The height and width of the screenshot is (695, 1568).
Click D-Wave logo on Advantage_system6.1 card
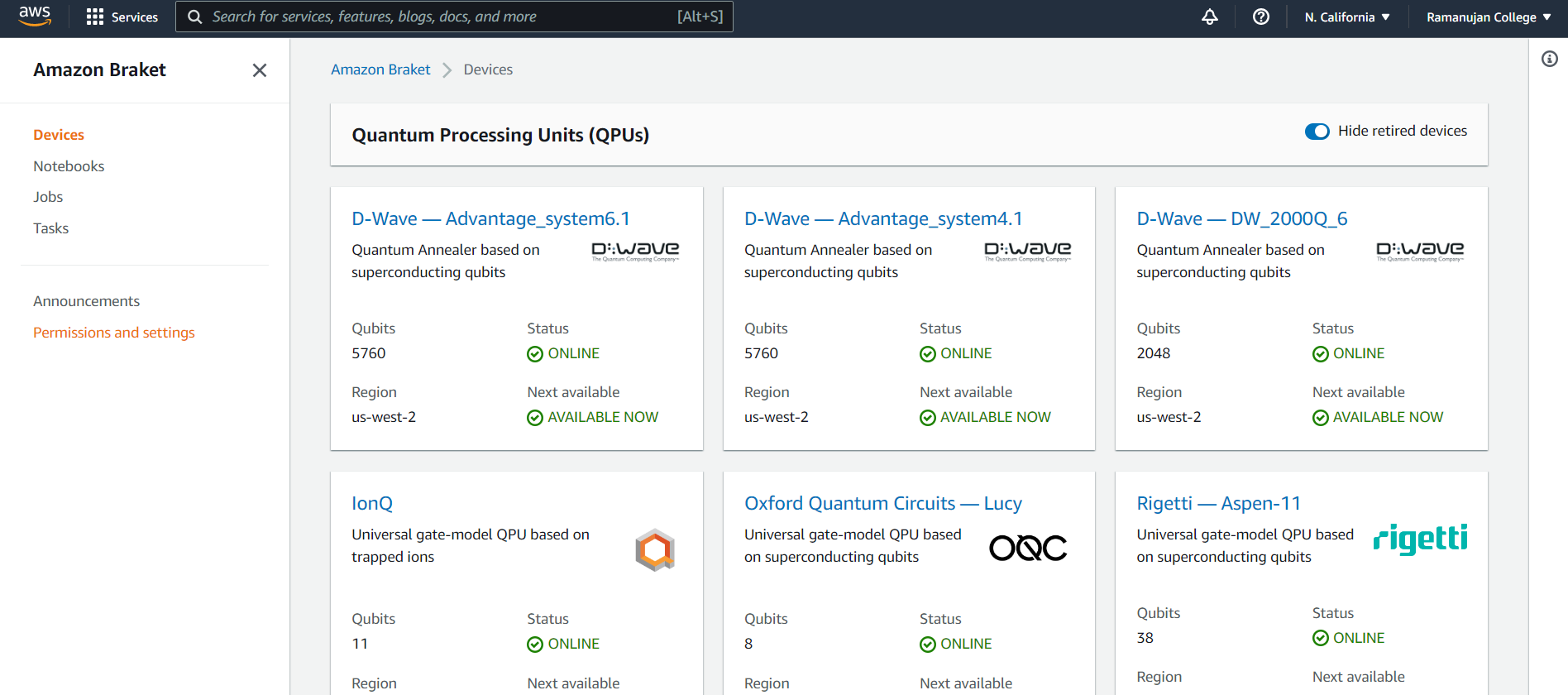635,252
